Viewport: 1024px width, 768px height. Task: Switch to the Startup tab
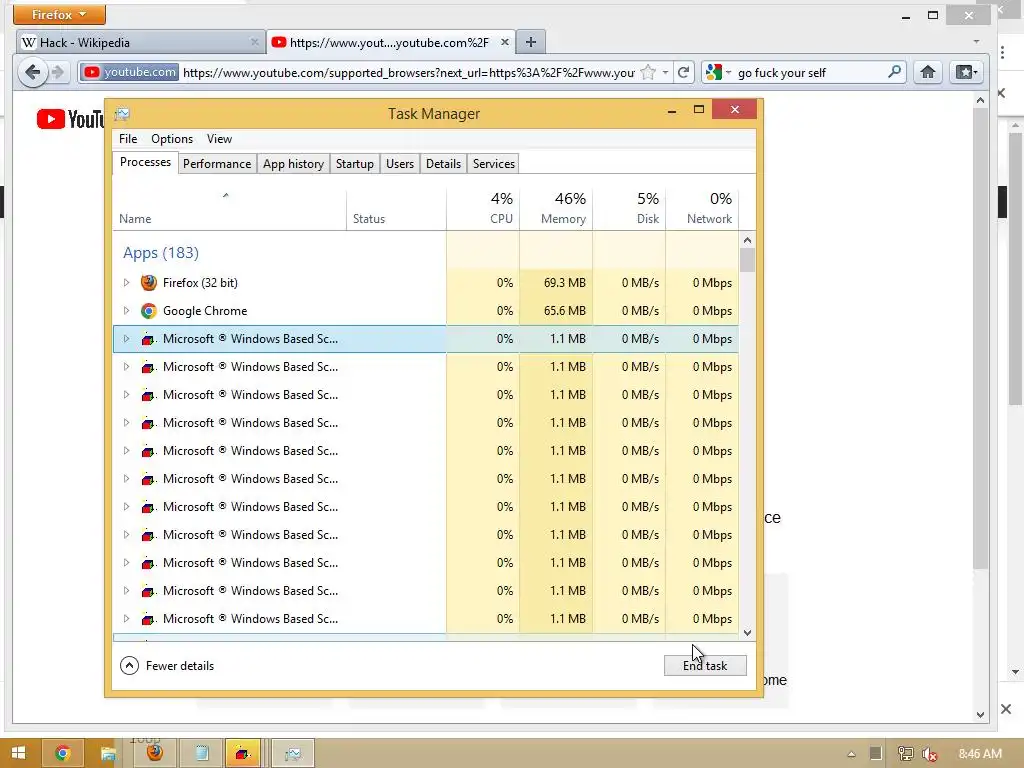point(355,164)
